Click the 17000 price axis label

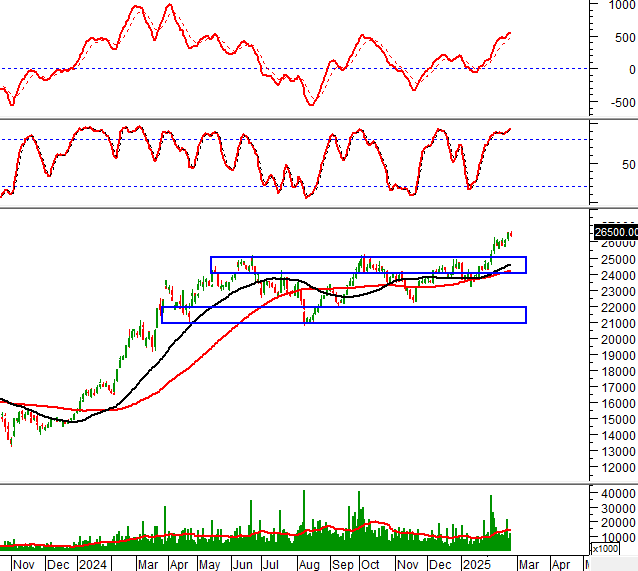click(618, 387)
